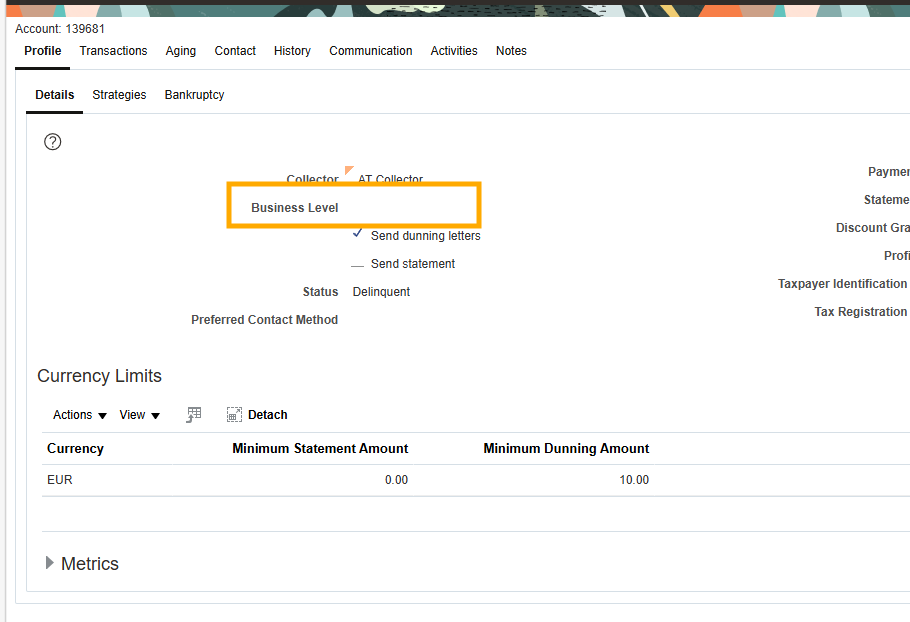
Task: Open the Bankruptcy sub-tab
Action: point(194,95)
